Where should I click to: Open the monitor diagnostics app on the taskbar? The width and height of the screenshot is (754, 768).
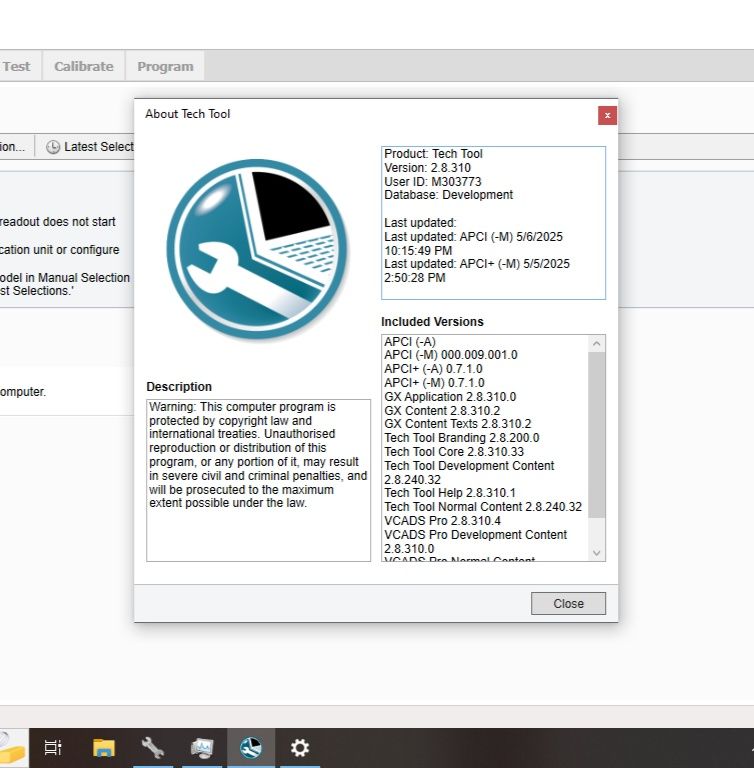click(x=202, y=747)
